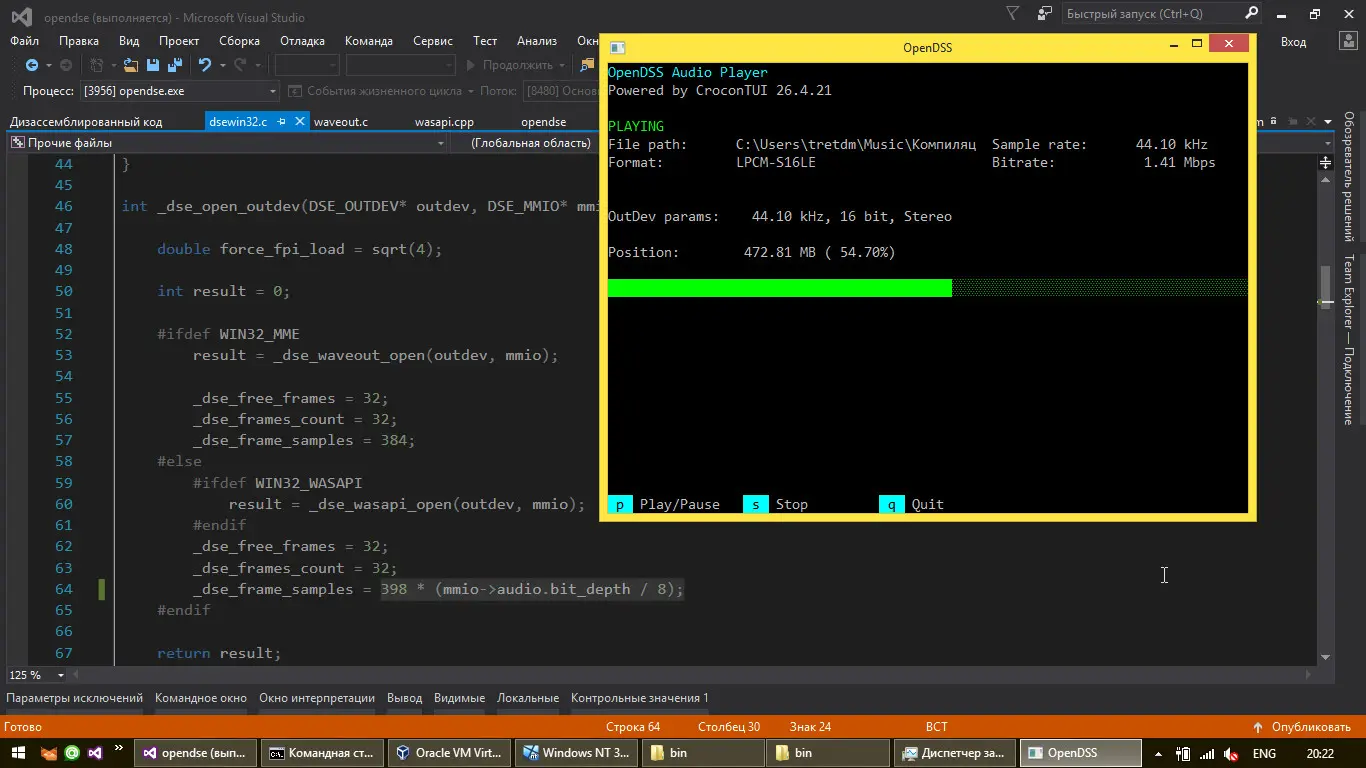Screen dimensions: 1366x768
Task: Click the split editor icon above scrollbar
Action: coord(1326,162)
